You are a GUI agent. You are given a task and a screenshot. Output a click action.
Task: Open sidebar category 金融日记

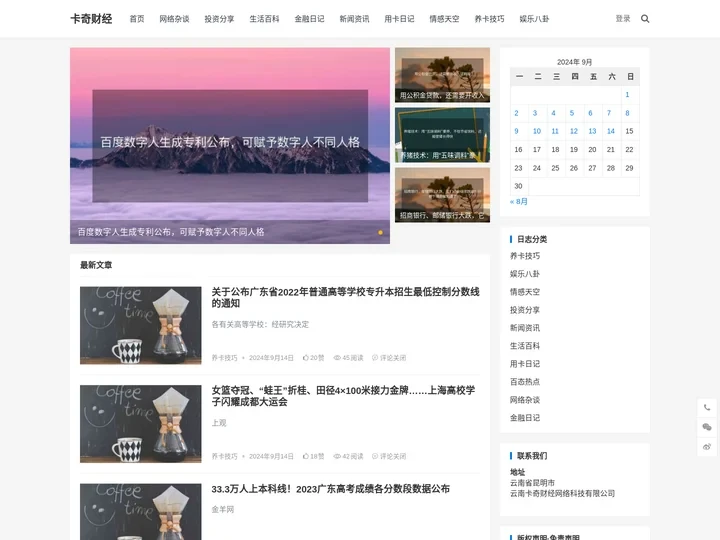(x=525, y=418)
